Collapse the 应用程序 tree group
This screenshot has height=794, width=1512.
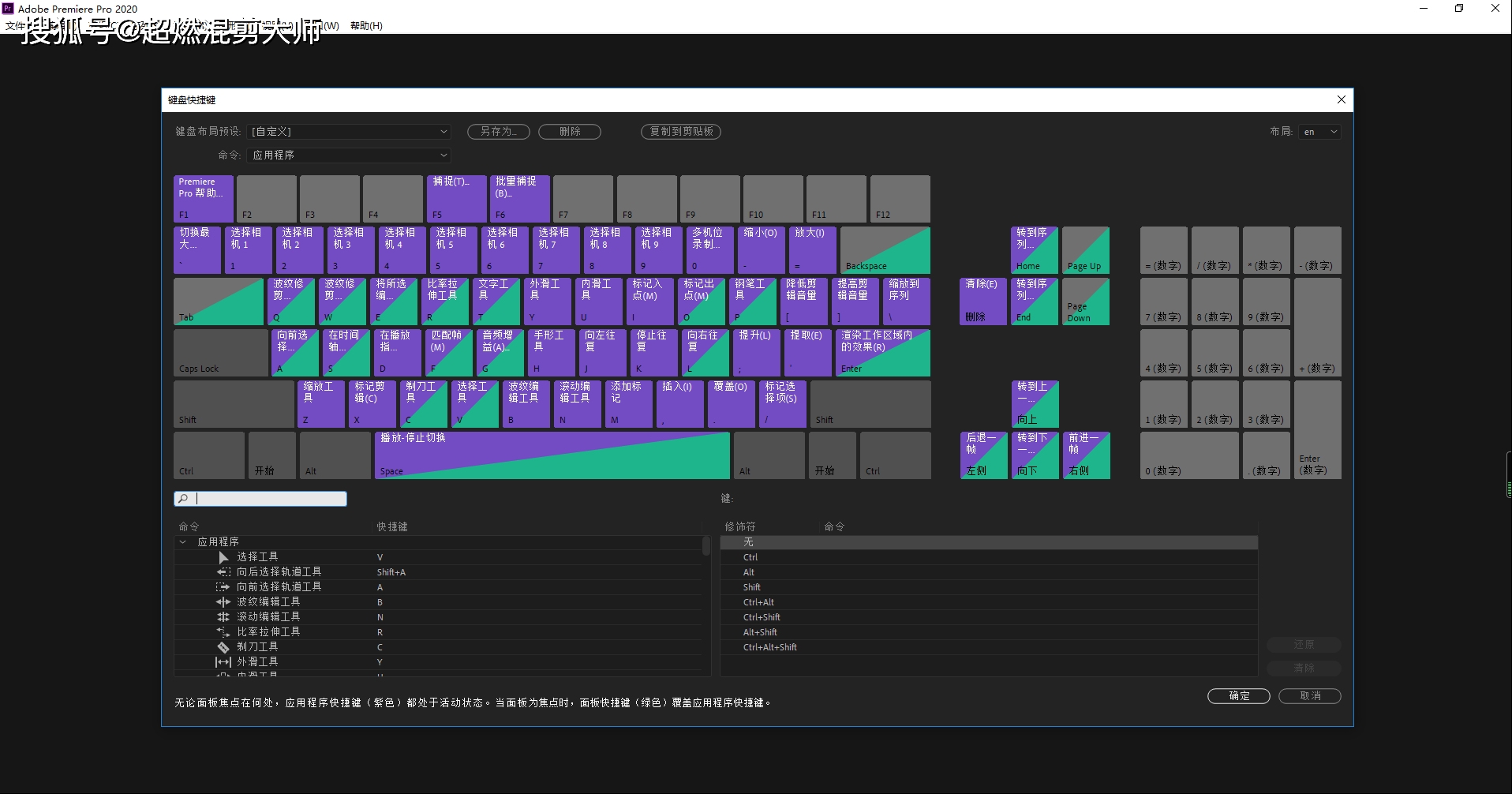coord(183,542)
